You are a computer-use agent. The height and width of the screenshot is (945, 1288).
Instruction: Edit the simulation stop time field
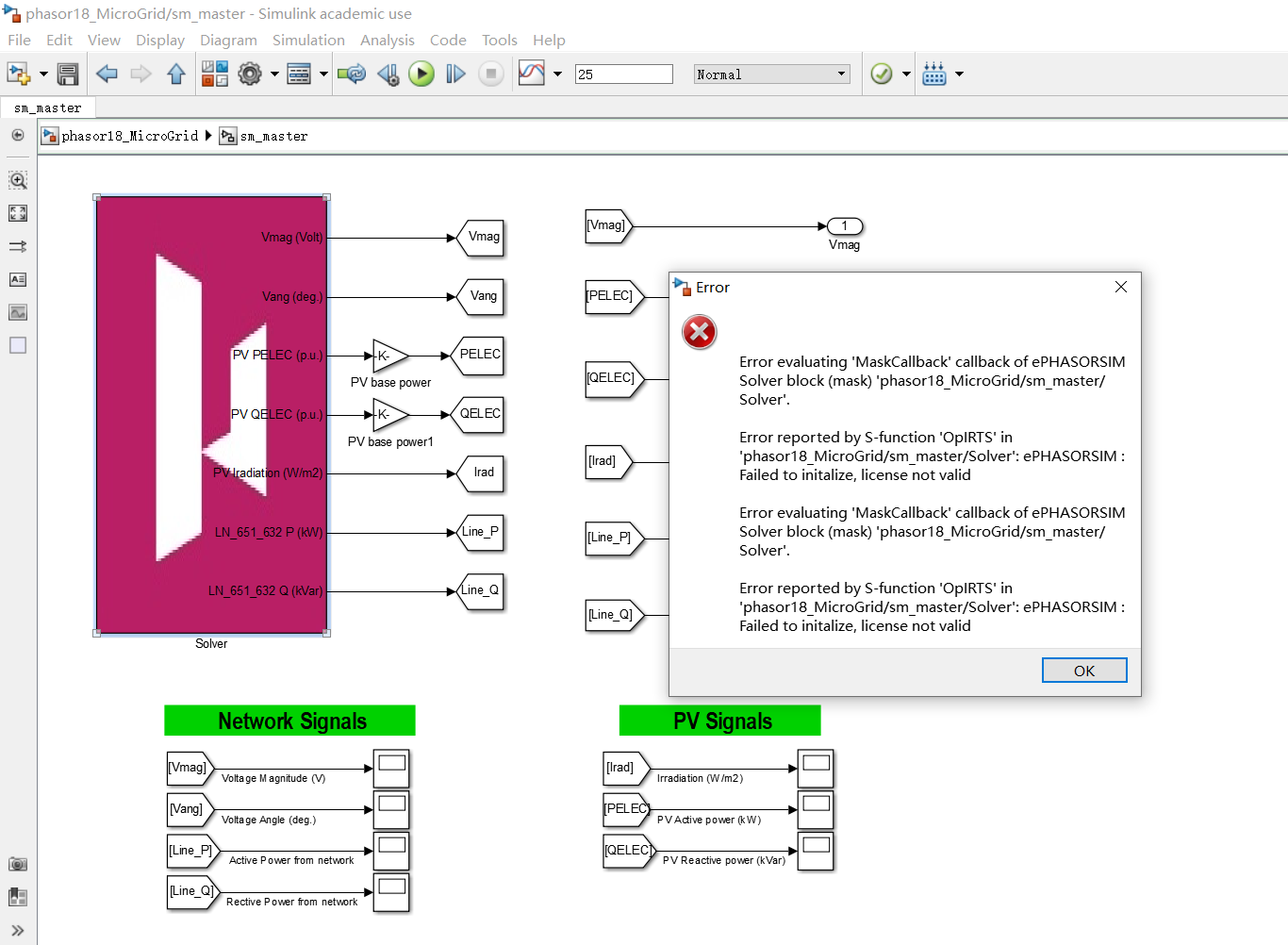623,74
